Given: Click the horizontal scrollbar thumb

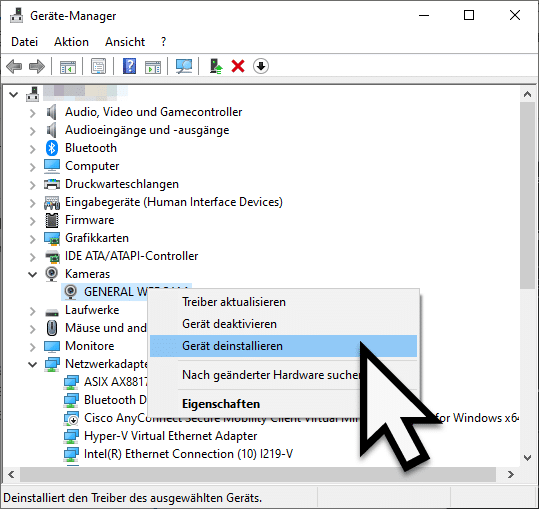Looking at the screenshot, I should (x=258, y=475).
